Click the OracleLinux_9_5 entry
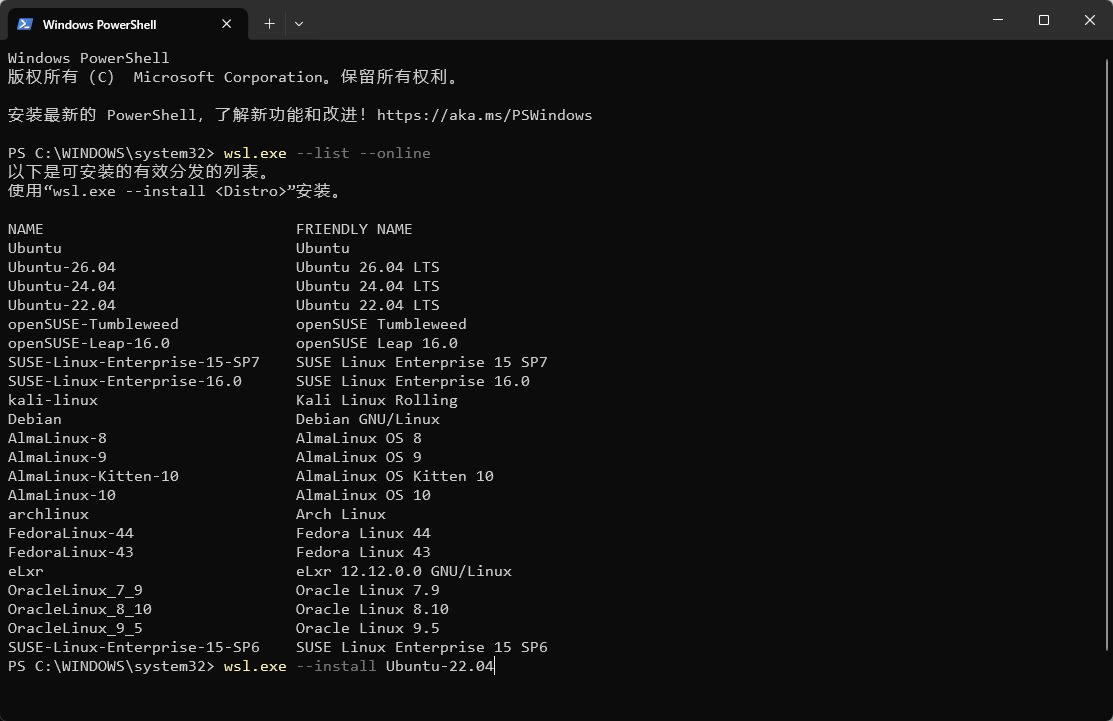Screen dimensions: 1113x721 [75, 628]
